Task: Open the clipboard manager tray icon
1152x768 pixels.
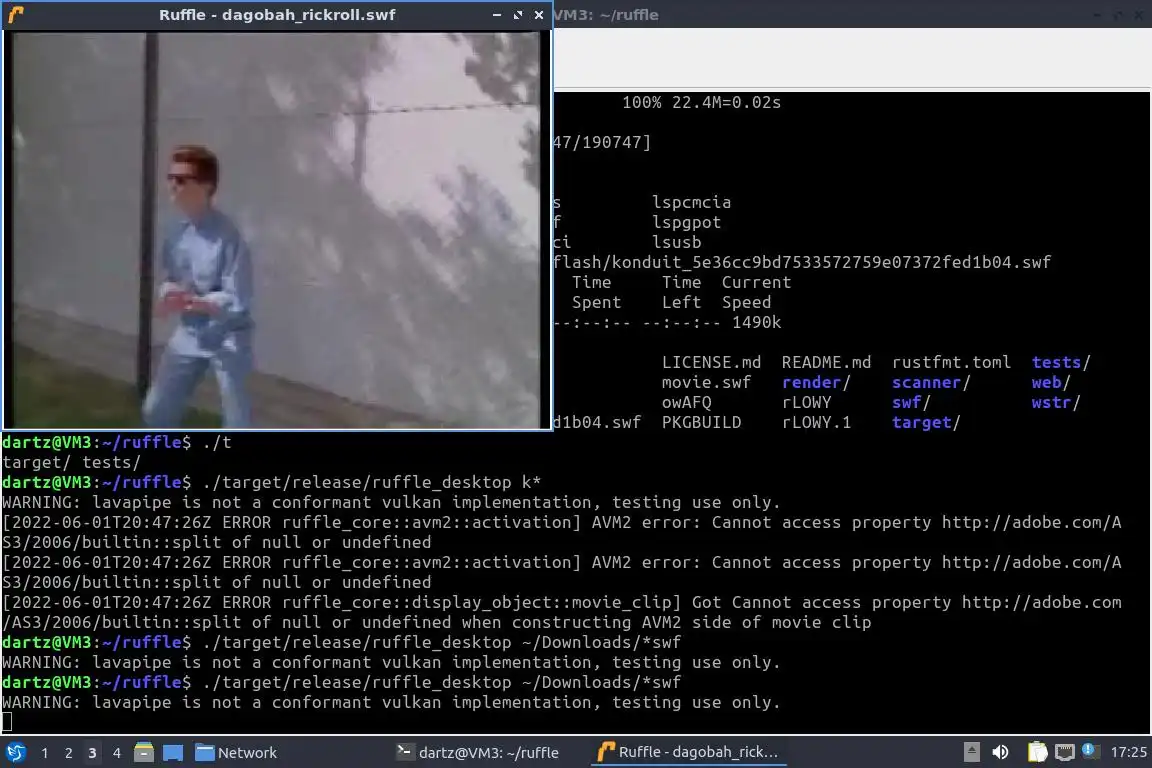Action: (x=1037, y=752)
